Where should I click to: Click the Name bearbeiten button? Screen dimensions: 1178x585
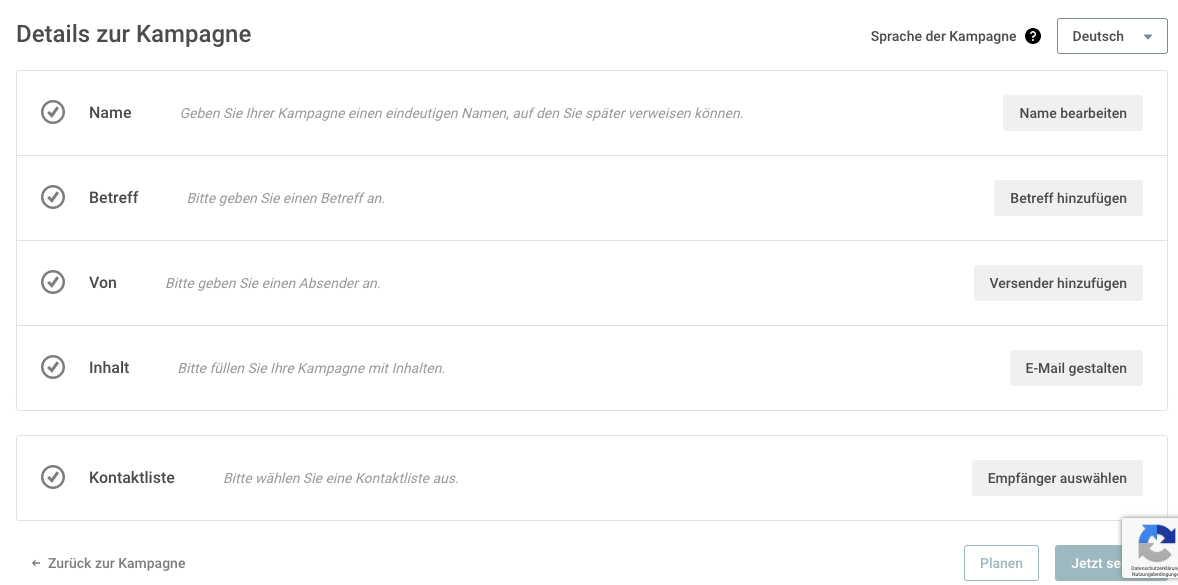pos(1072,113)
